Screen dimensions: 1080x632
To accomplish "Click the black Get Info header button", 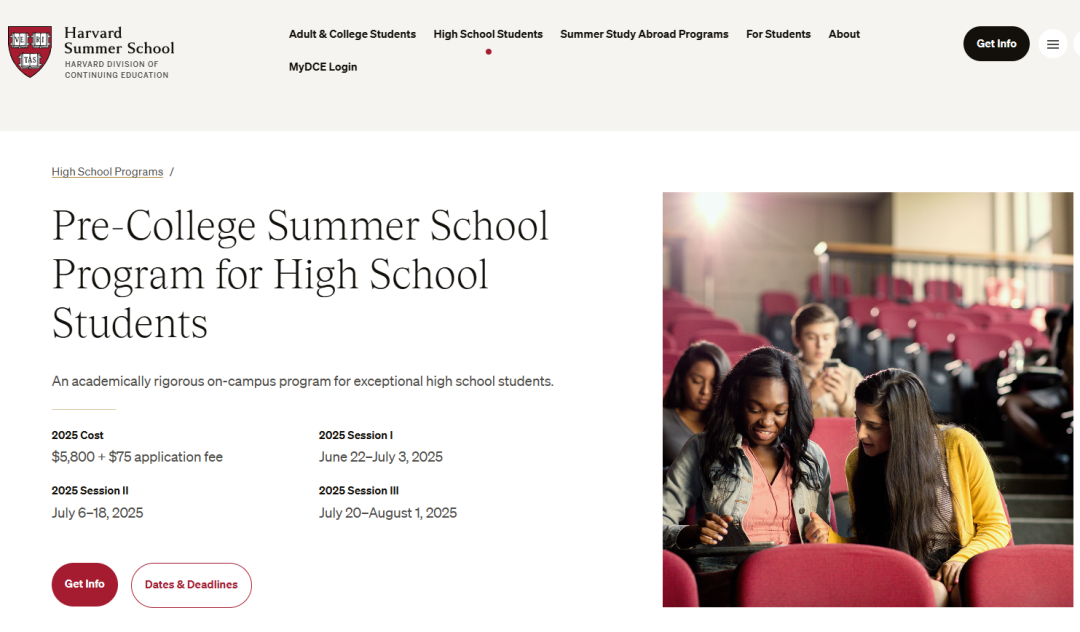I will pos(996,43).
